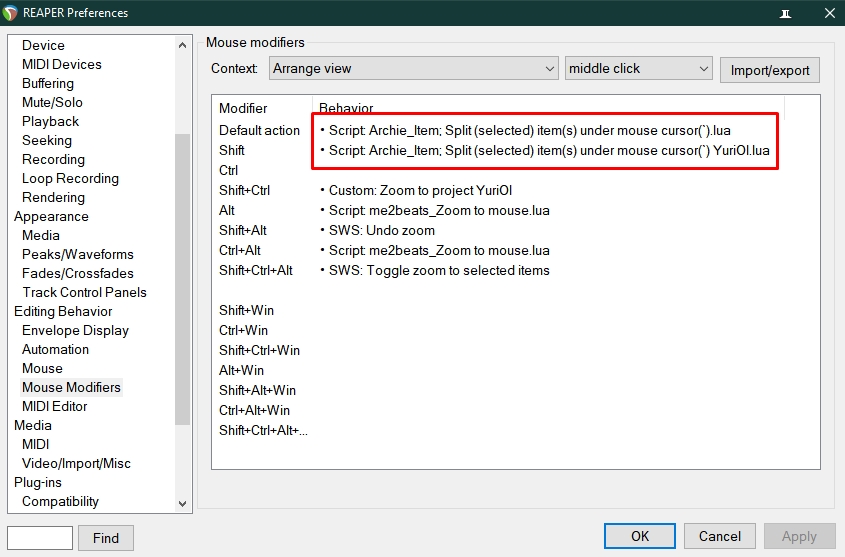The image size is (845, 557).
Task: Select the Shift+Alt modifier row
Action: pos(516,230)
